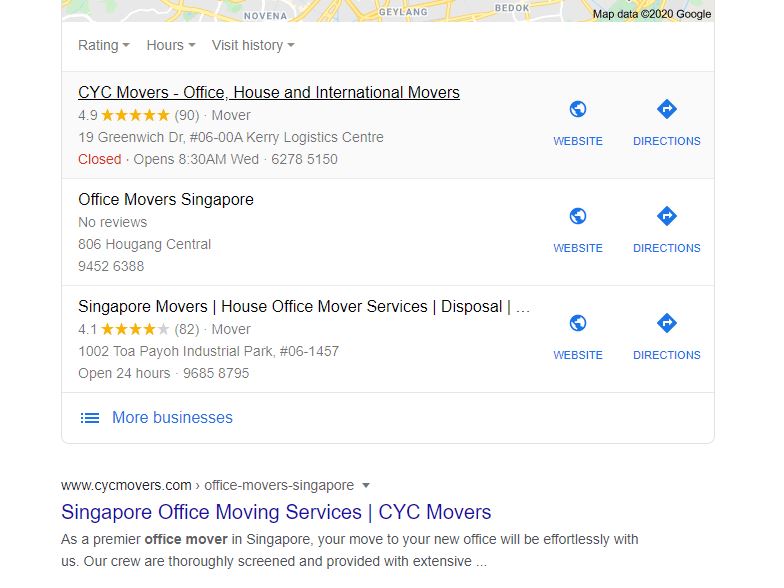
Task: Click the CYC Movers result description snippet
Action: [350, 550]
